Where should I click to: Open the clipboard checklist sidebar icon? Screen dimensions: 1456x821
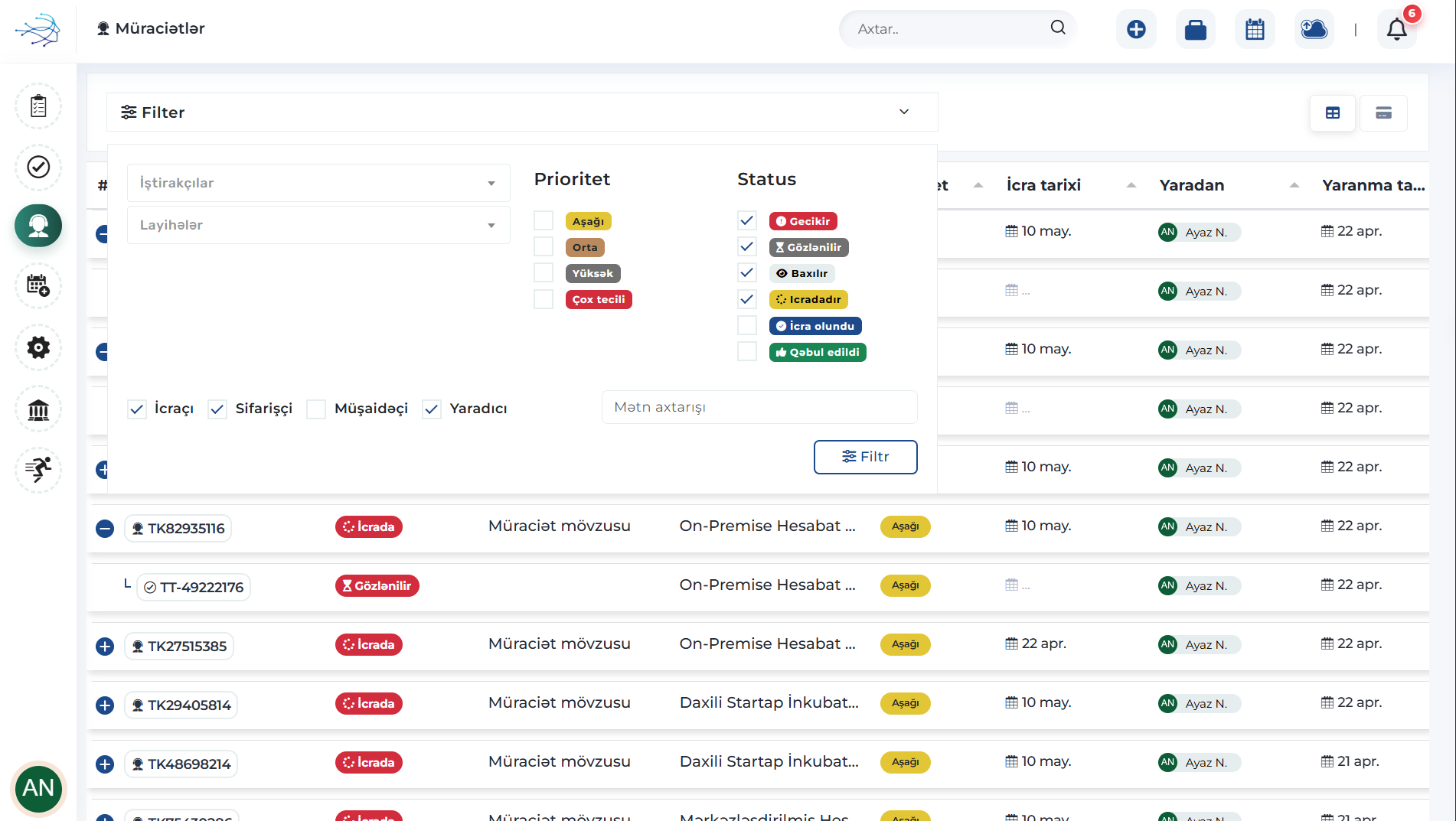point(38,106)
